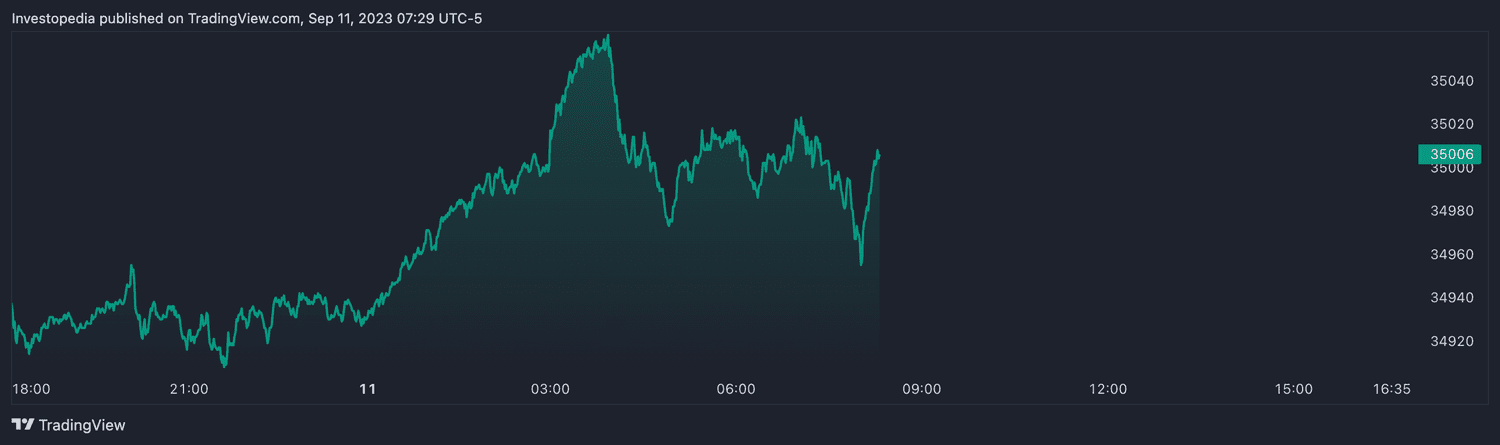Click the chart's highest price peak

(x=608, y=36)
